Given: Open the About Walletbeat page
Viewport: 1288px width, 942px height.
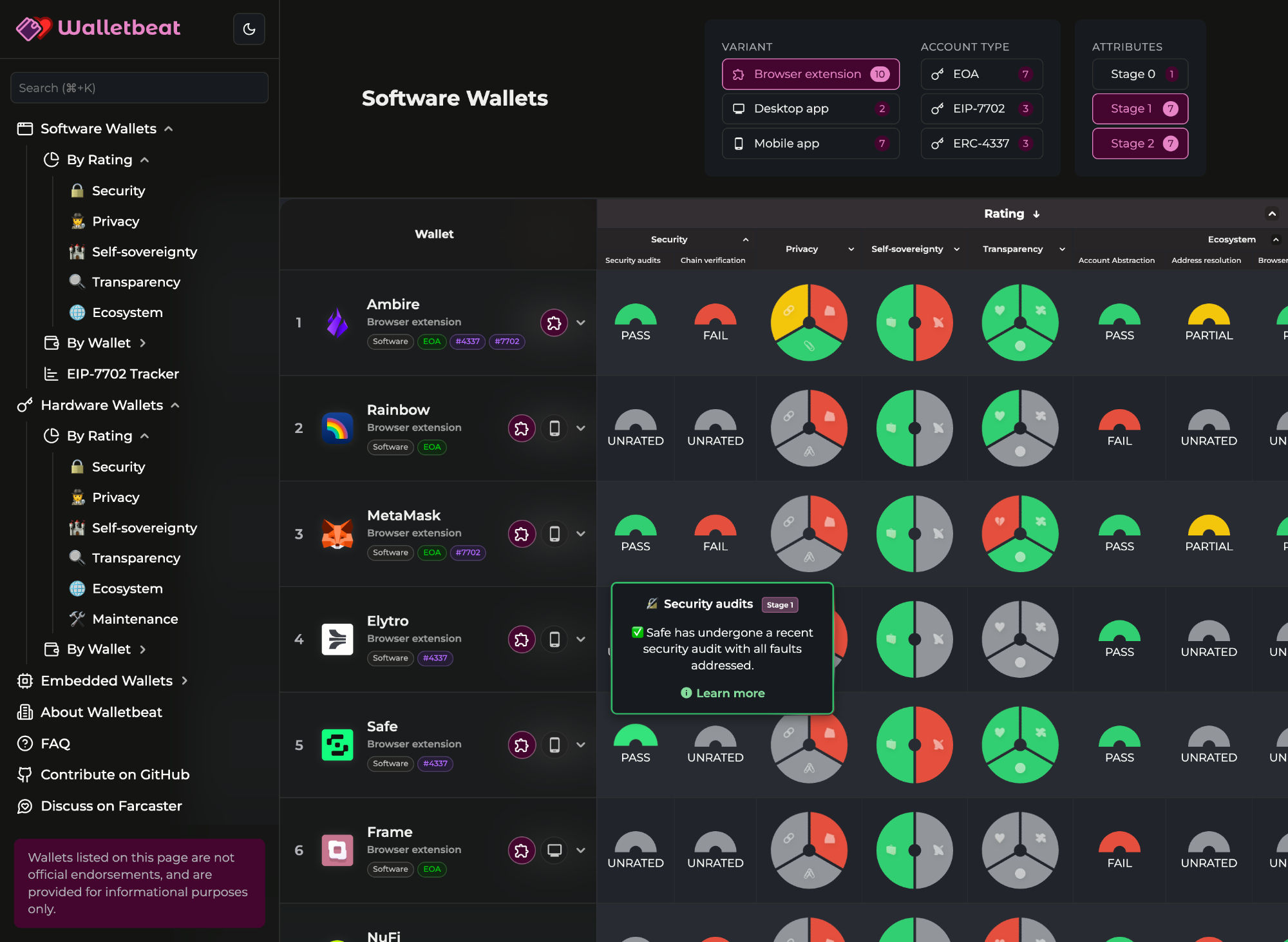Looking at the screenshot, I should coord(101,712).
